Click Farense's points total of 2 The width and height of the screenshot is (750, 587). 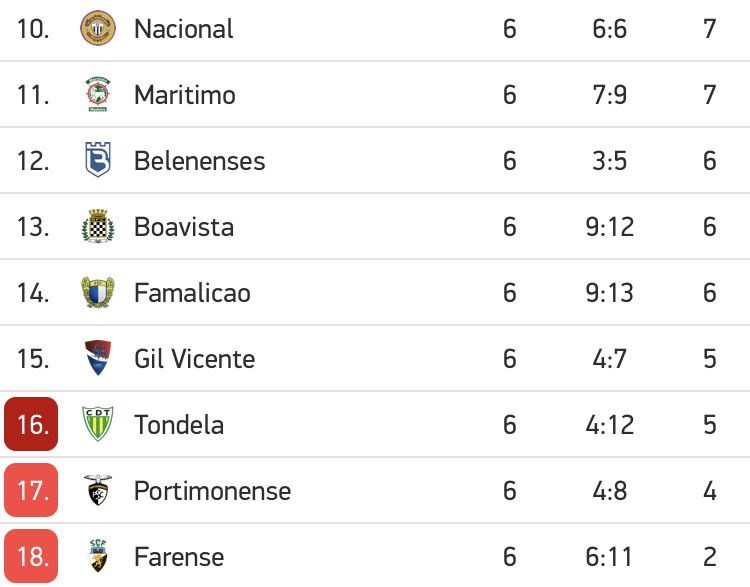point(710,557)
